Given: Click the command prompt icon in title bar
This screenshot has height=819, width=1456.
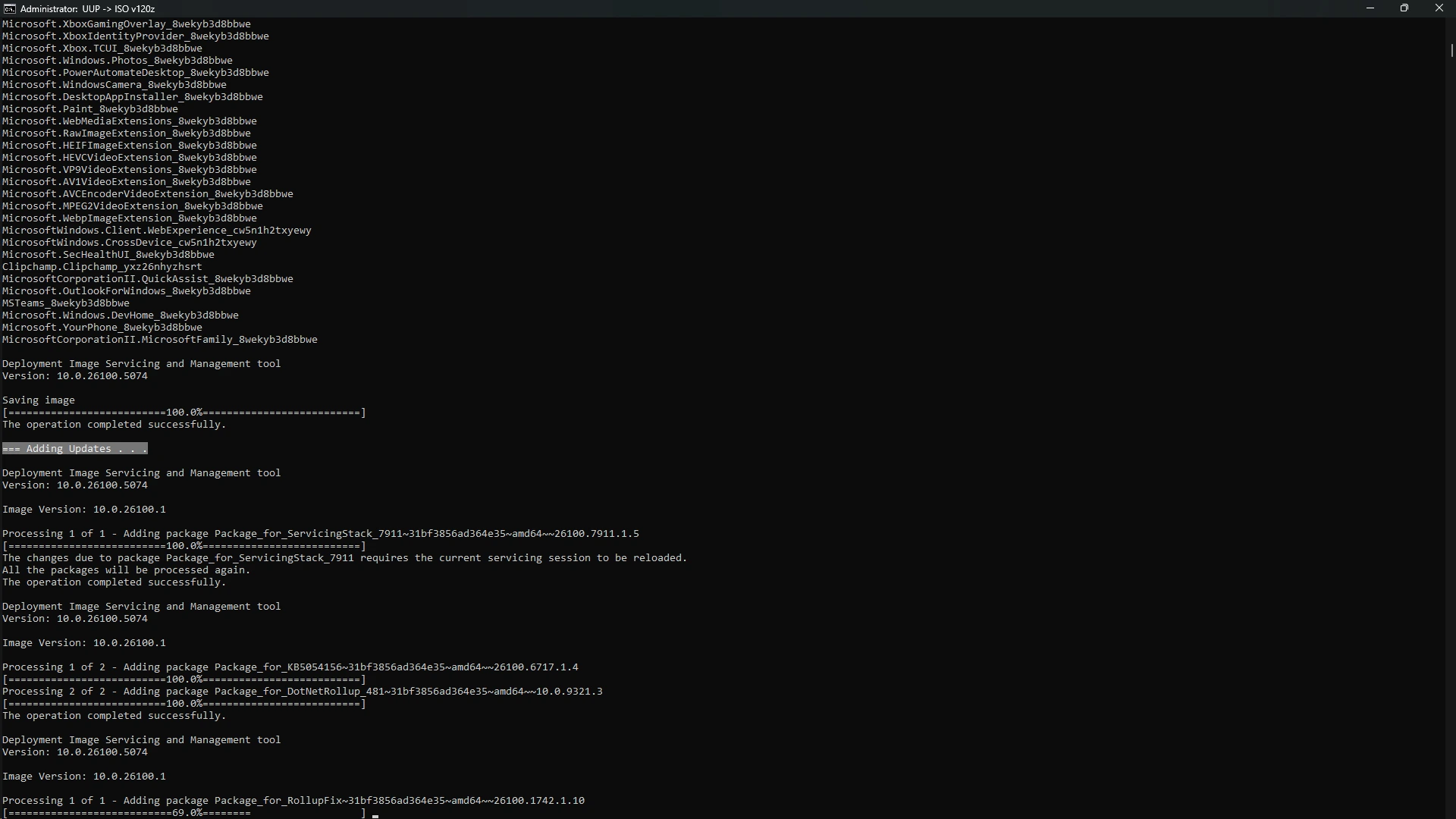Looking at the screenshot, I should coord(9,8).
